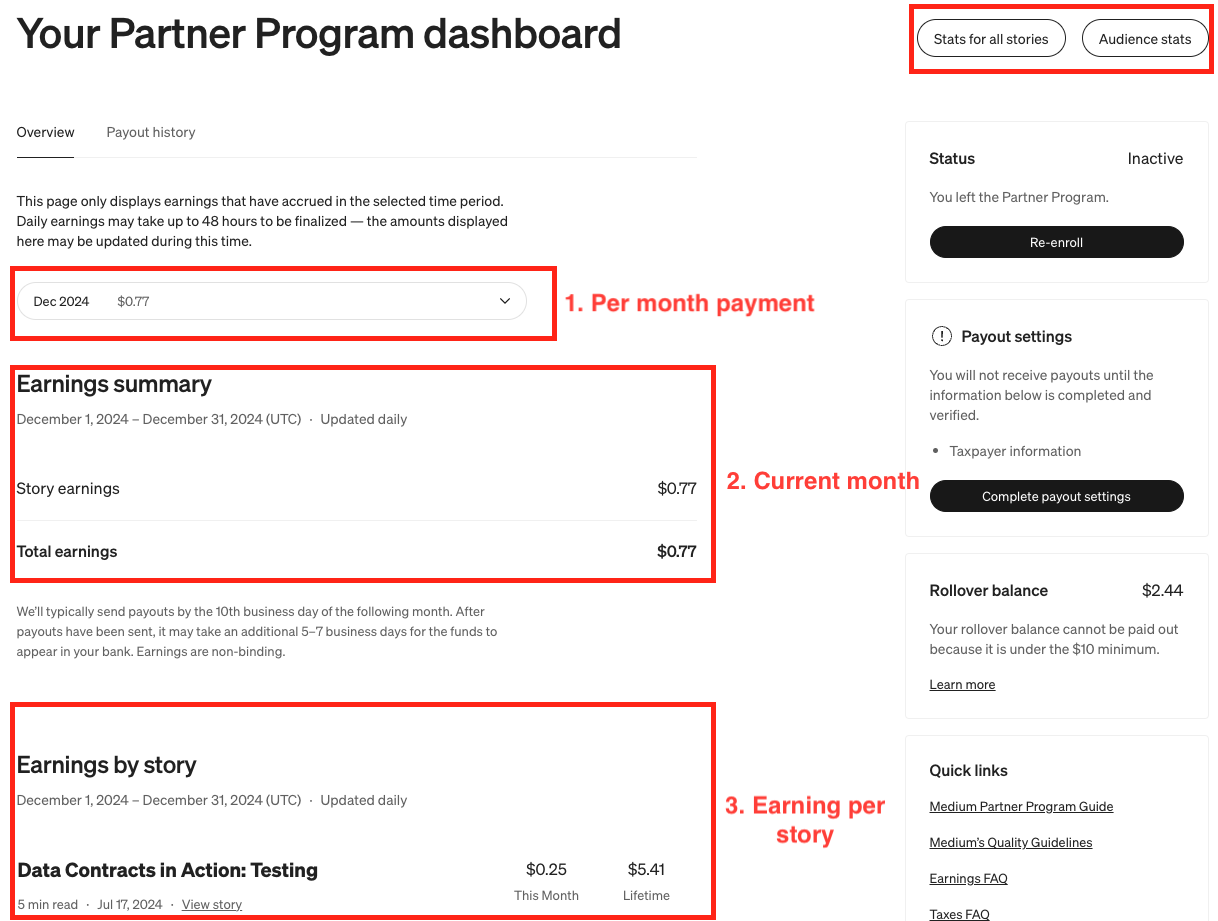Open the chevron on the Dec 2024 month selector
Screen dimensions: 1218x921
(505, 300)
